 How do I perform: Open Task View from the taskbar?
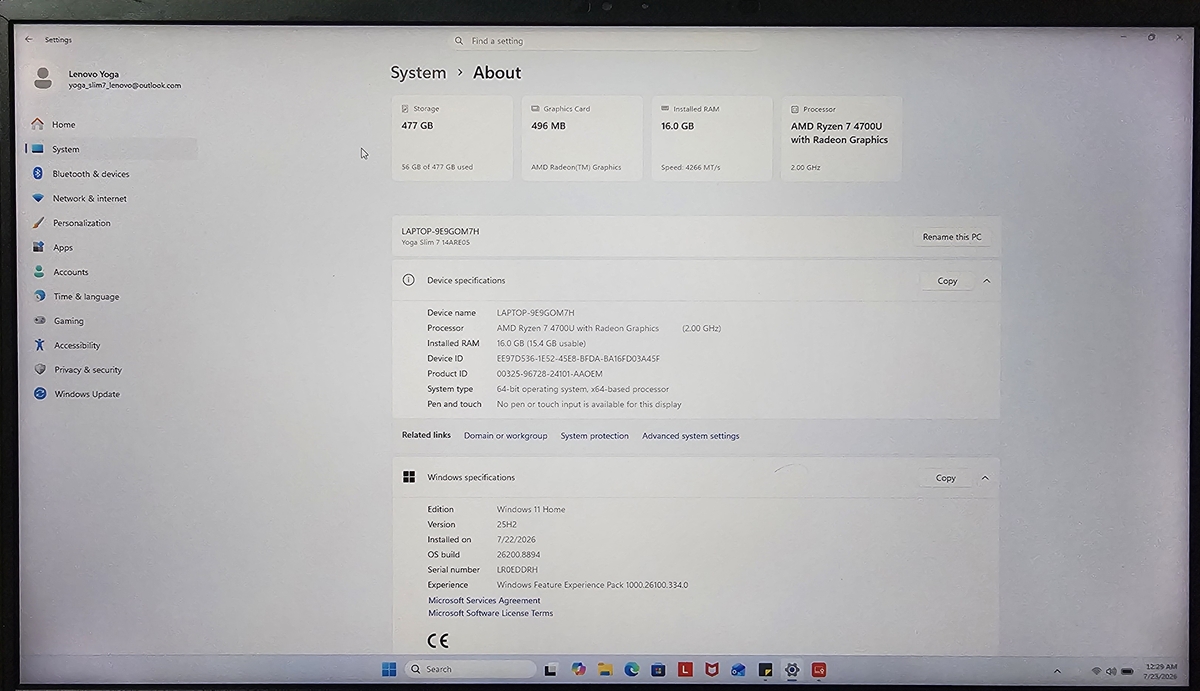point(551,669)
